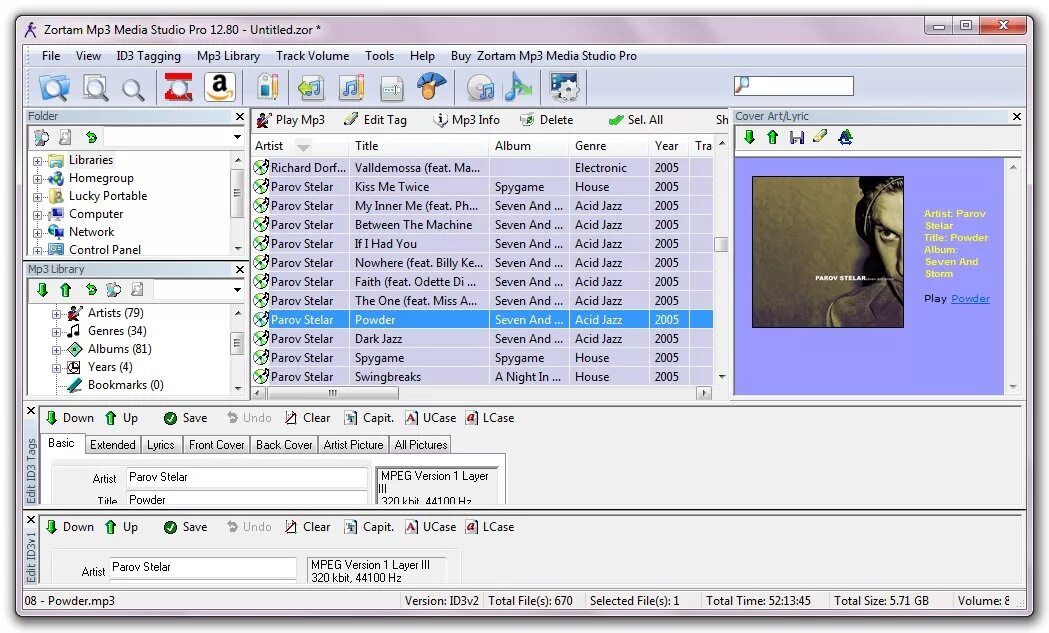
Task: Switch to the Front Cover tab
Action: pyautogui.click(x=217, y=445)
